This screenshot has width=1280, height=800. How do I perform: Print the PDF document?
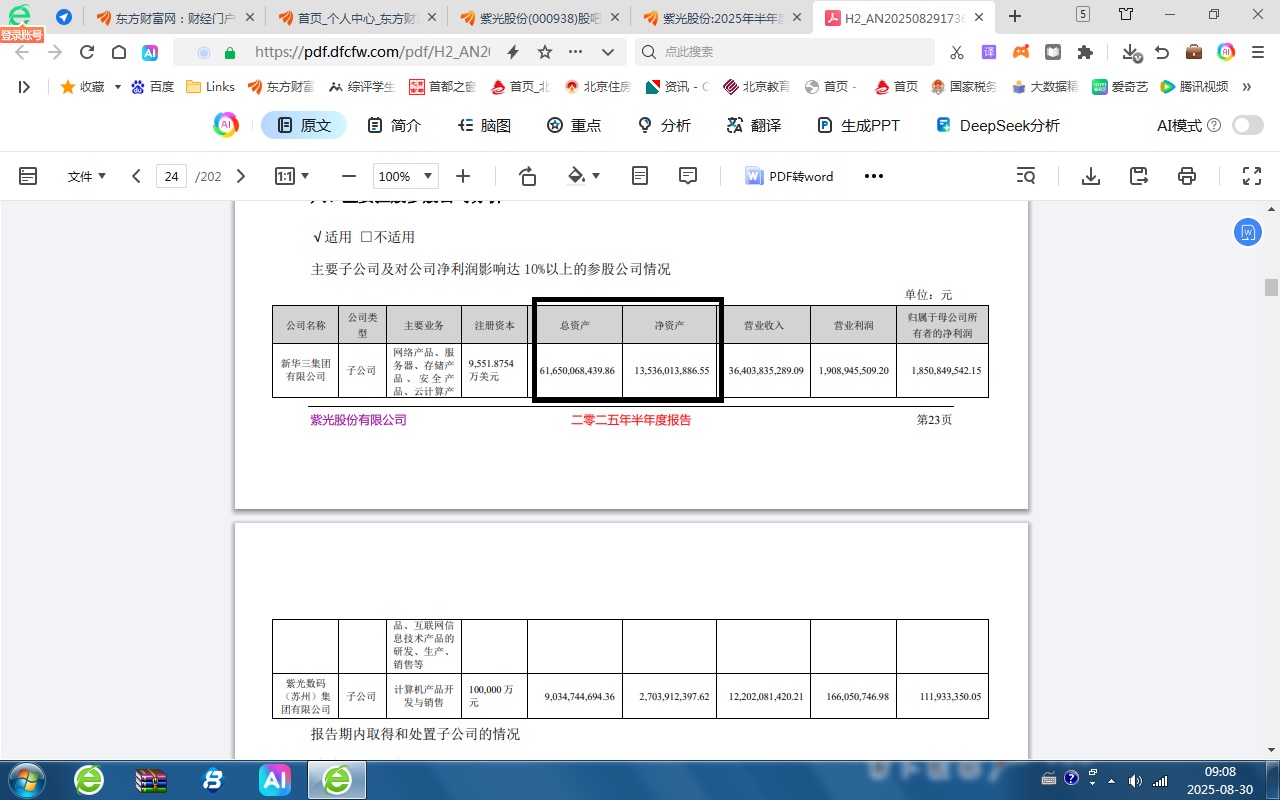coord(1187,176)
